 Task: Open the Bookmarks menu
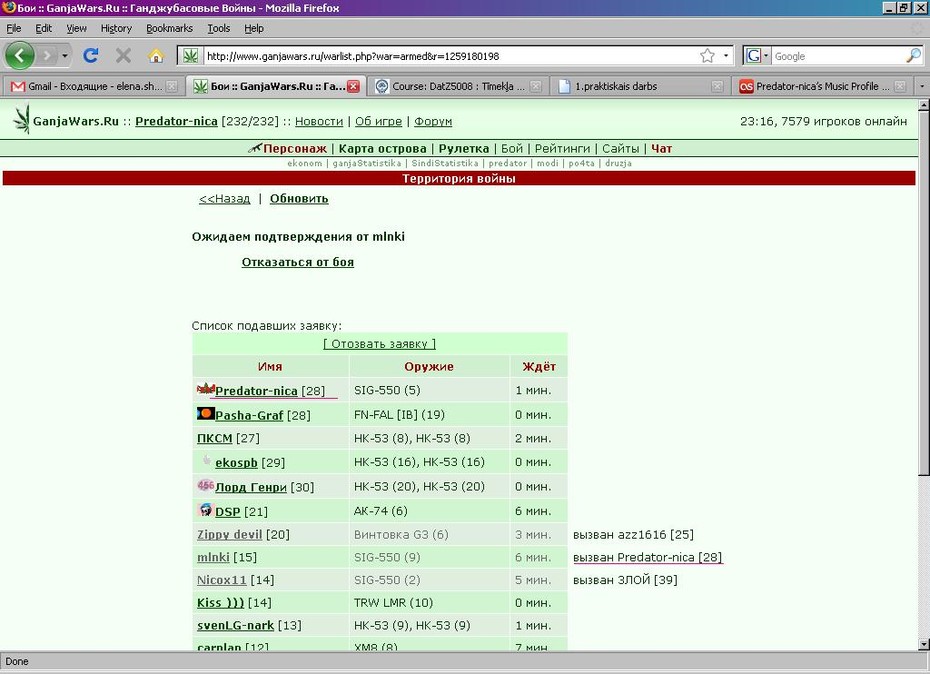pyautogui.click(x=169, y=28)
